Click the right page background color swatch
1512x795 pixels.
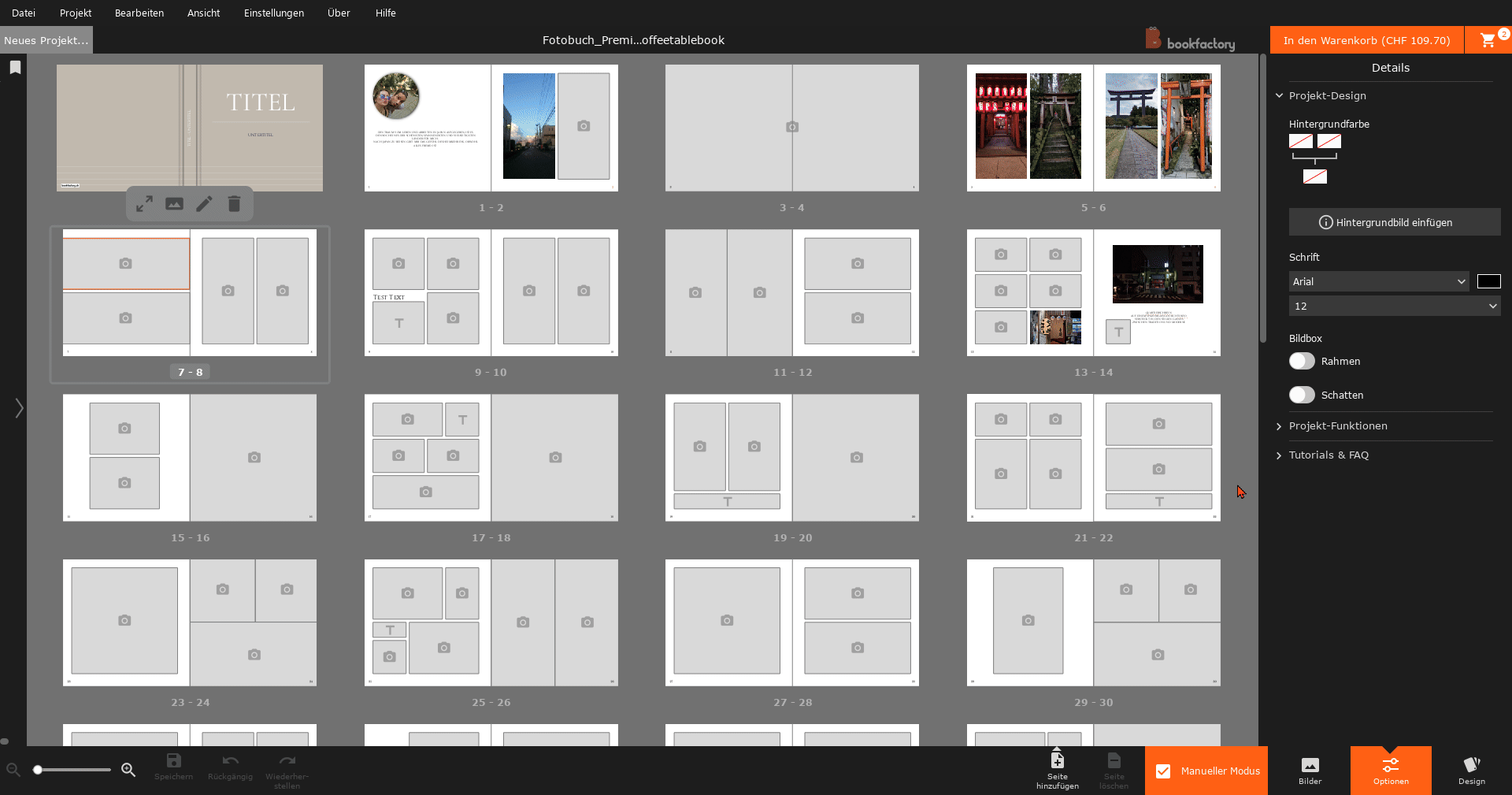point(1329,141)
